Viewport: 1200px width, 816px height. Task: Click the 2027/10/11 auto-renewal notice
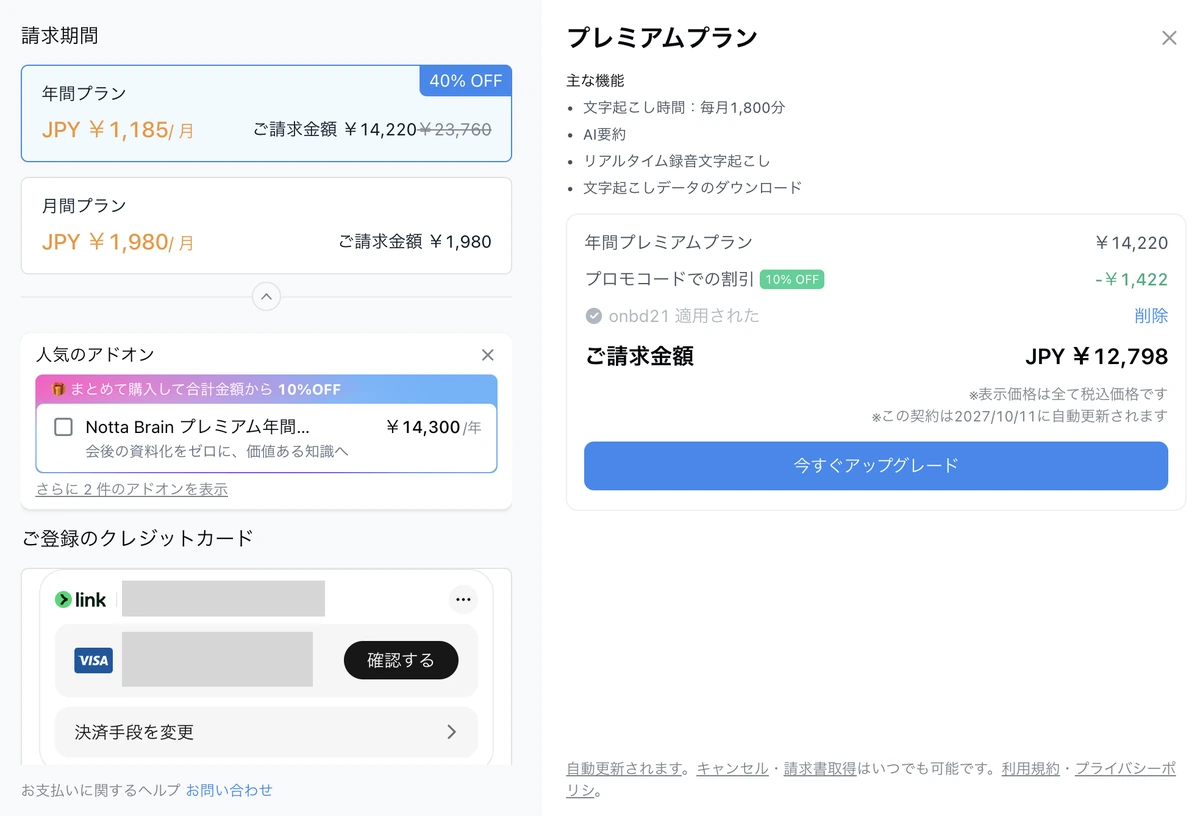(x=1019, y=416)
